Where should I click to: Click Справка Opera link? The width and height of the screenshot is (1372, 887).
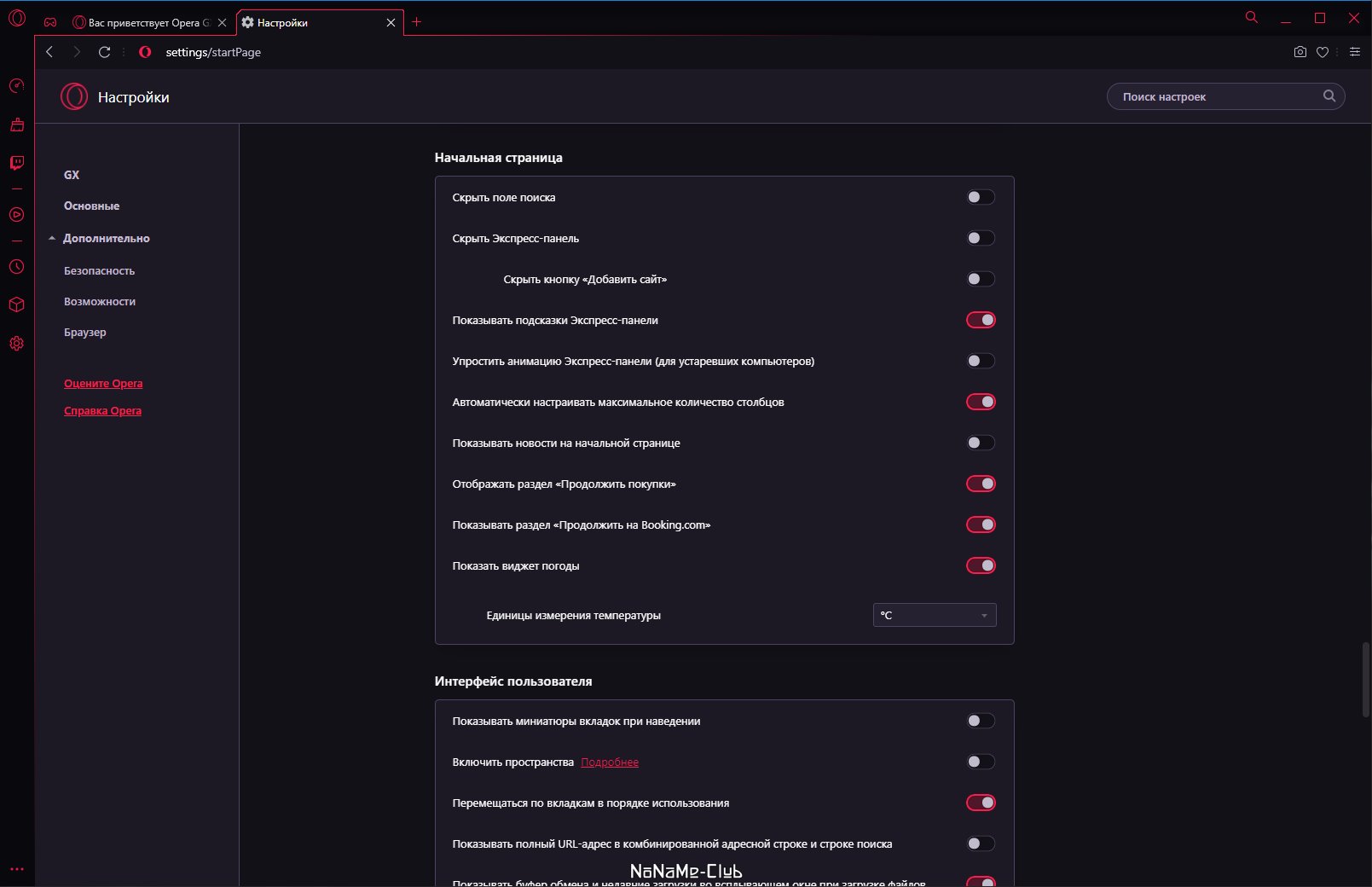point(102,410)
